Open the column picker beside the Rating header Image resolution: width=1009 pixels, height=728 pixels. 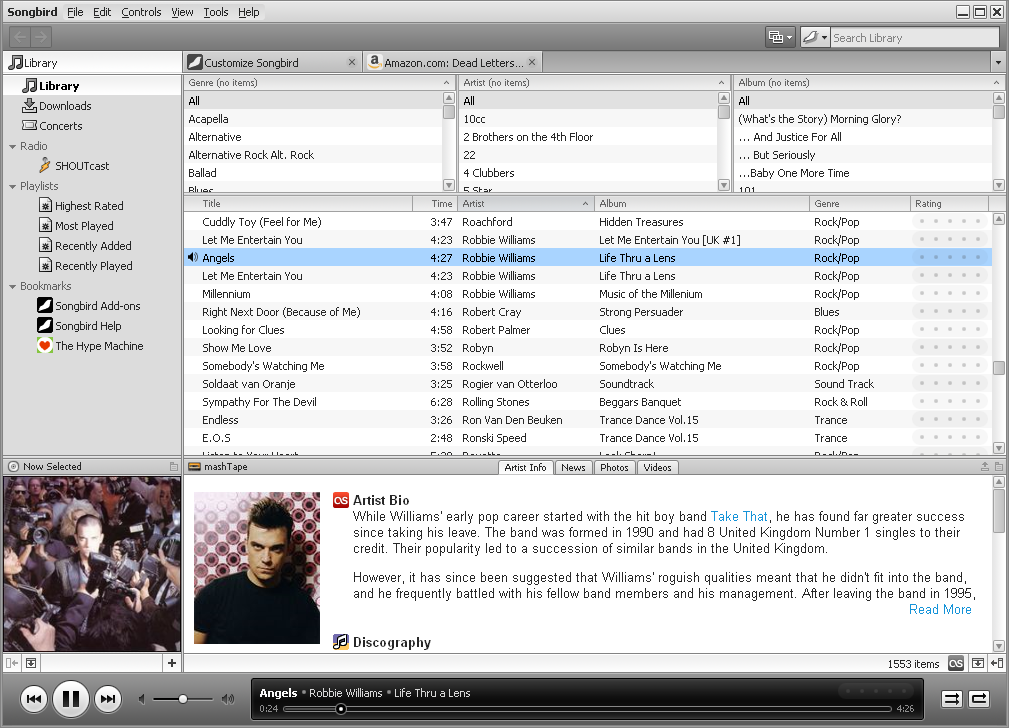(998, 203)
